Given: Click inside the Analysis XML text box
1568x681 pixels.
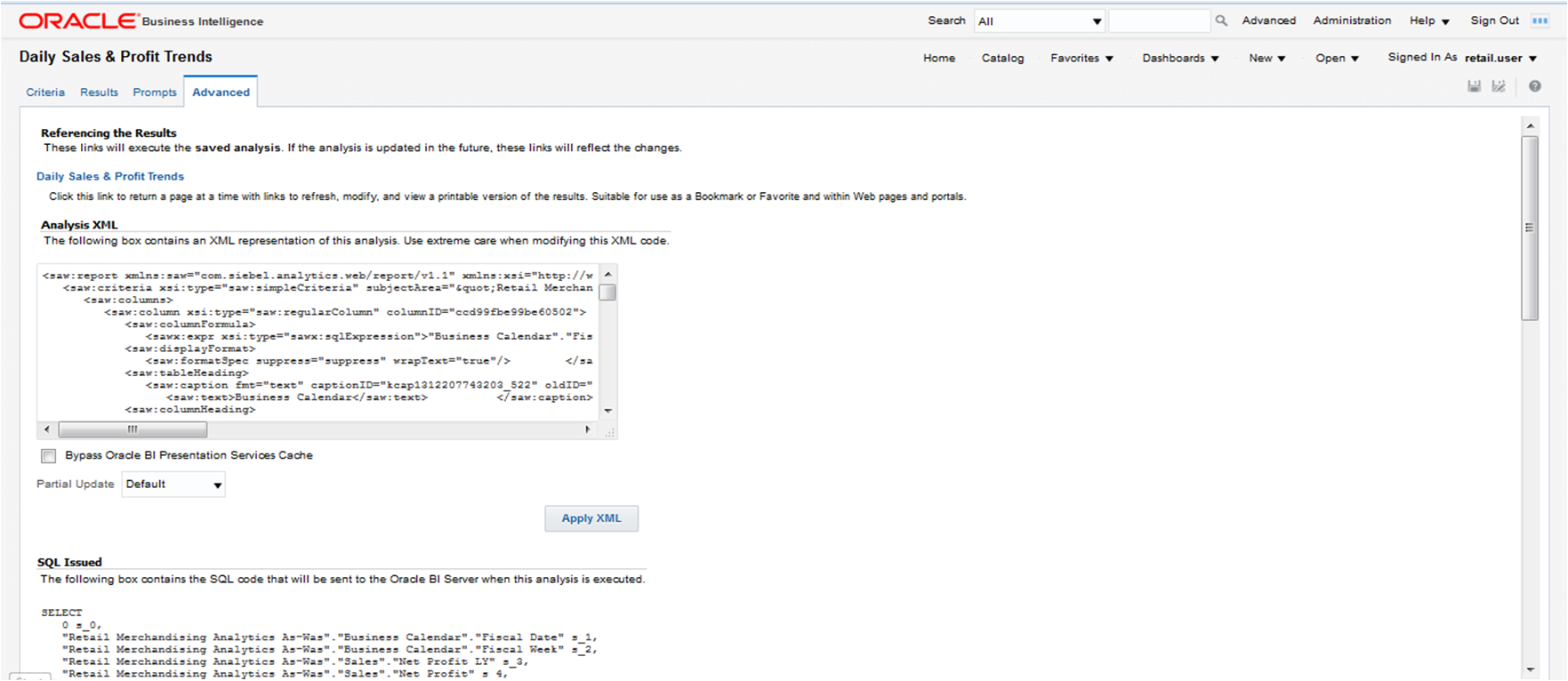Looking at the screenshot, I should [x=318, y=342].
